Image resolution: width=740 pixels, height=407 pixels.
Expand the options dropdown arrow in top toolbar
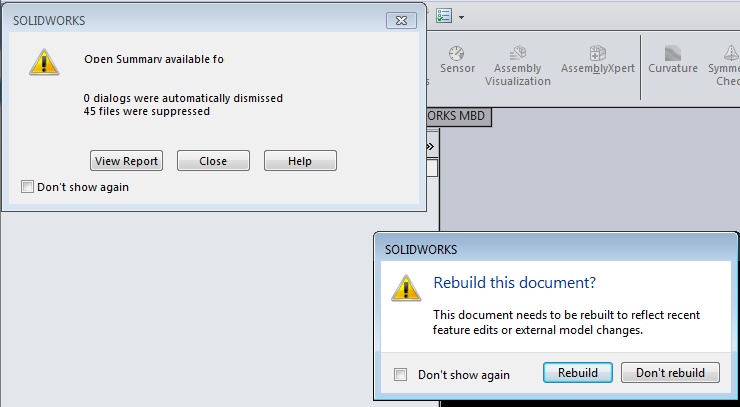point(461,17)
